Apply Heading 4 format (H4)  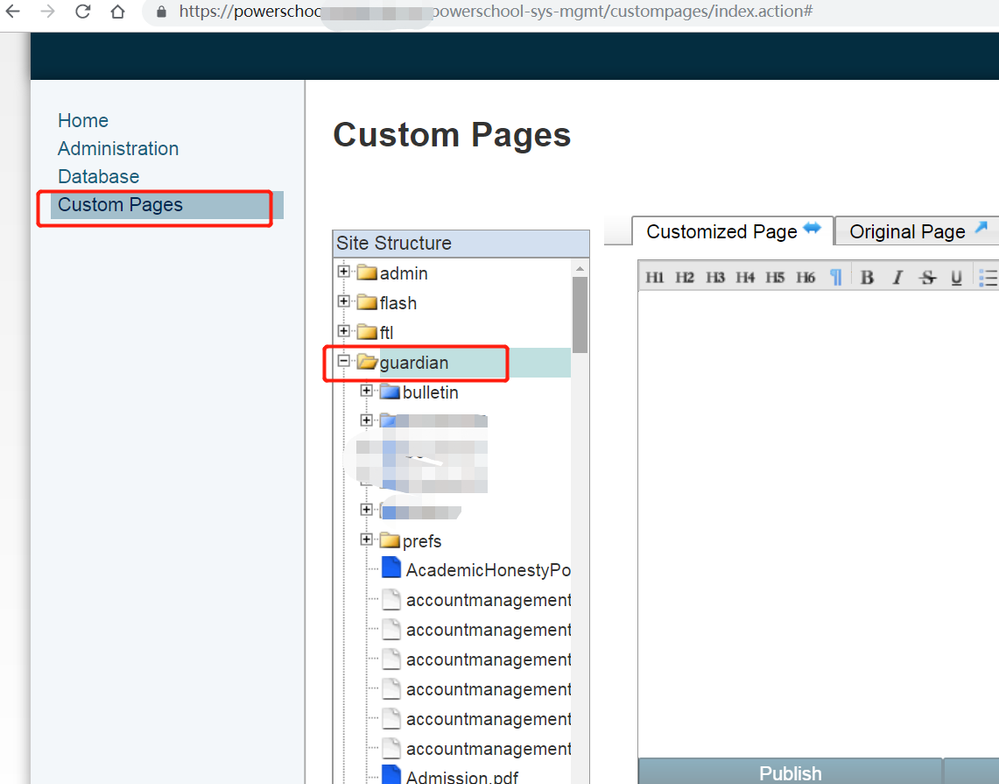(x=745, y=278)
